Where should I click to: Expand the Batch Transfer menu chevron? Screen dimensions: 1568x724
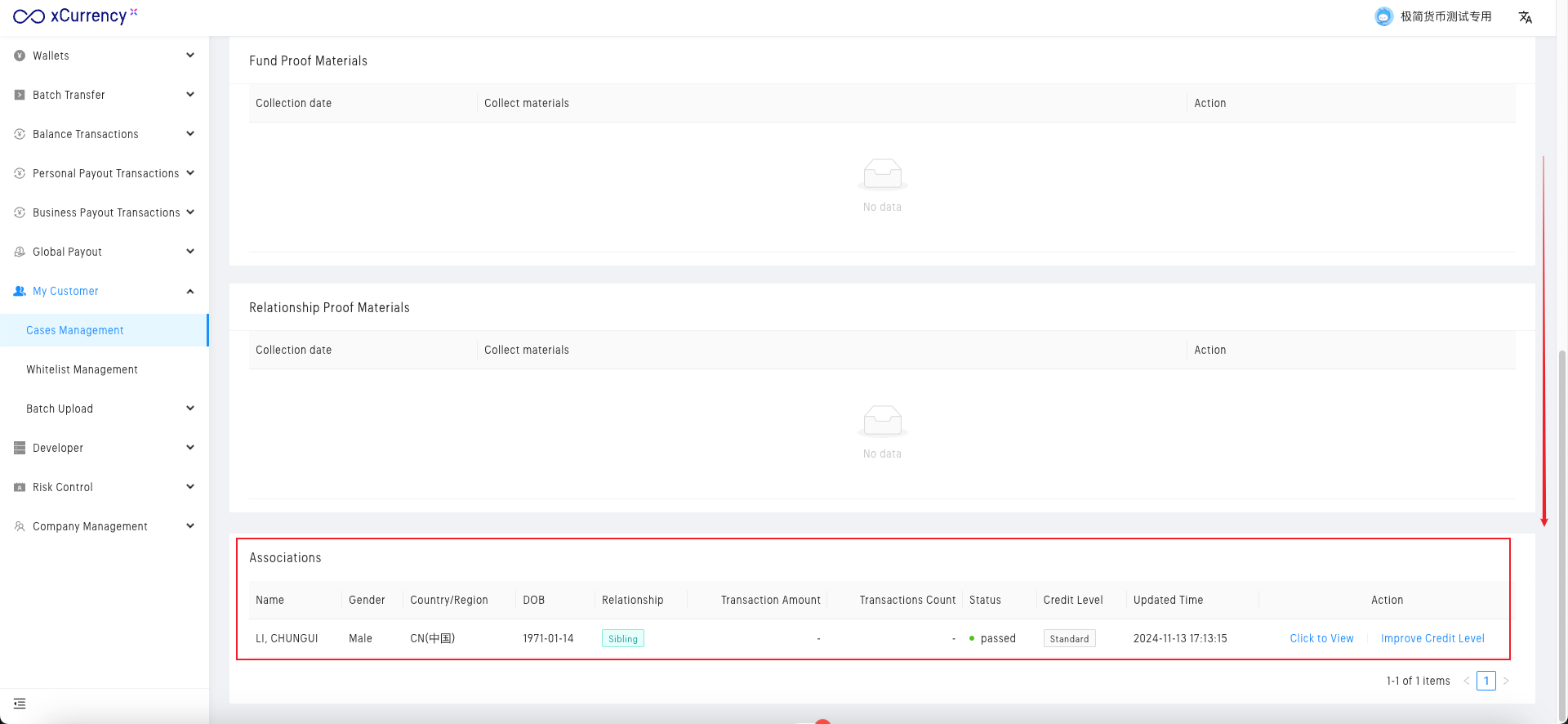pyautogui.click(x=190, y=95)
